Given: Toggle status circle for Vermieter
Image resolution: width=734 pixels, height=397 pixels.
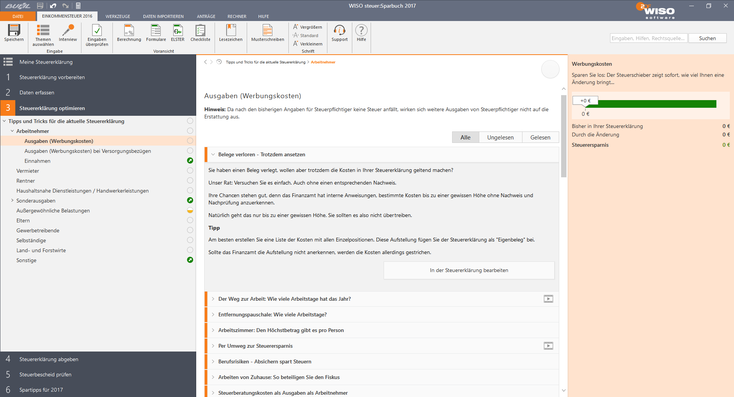Looking at the screenshot, I should tap(190, 170).
